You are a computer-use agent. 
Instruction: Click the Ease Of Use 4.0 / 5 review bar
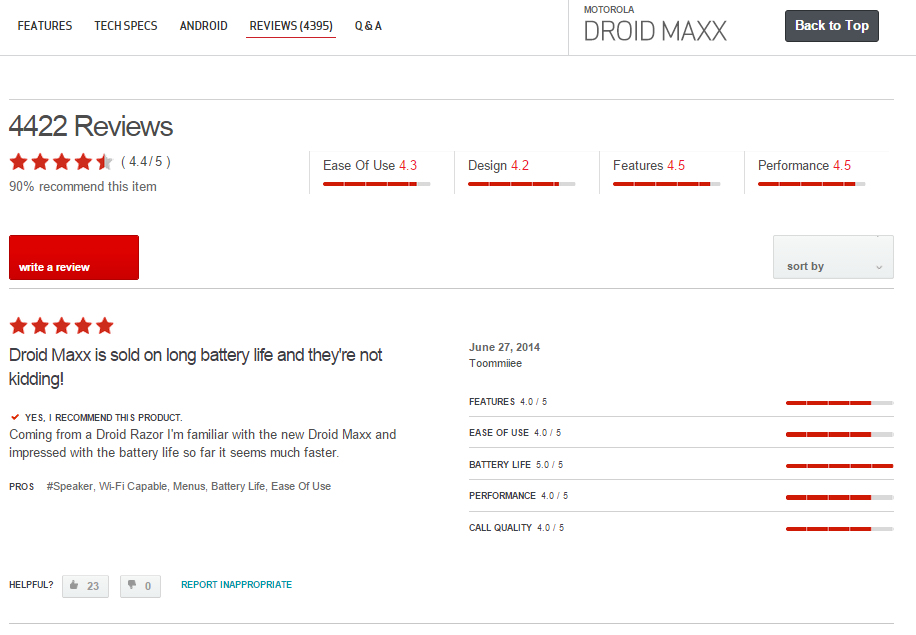tap(839, 434)
